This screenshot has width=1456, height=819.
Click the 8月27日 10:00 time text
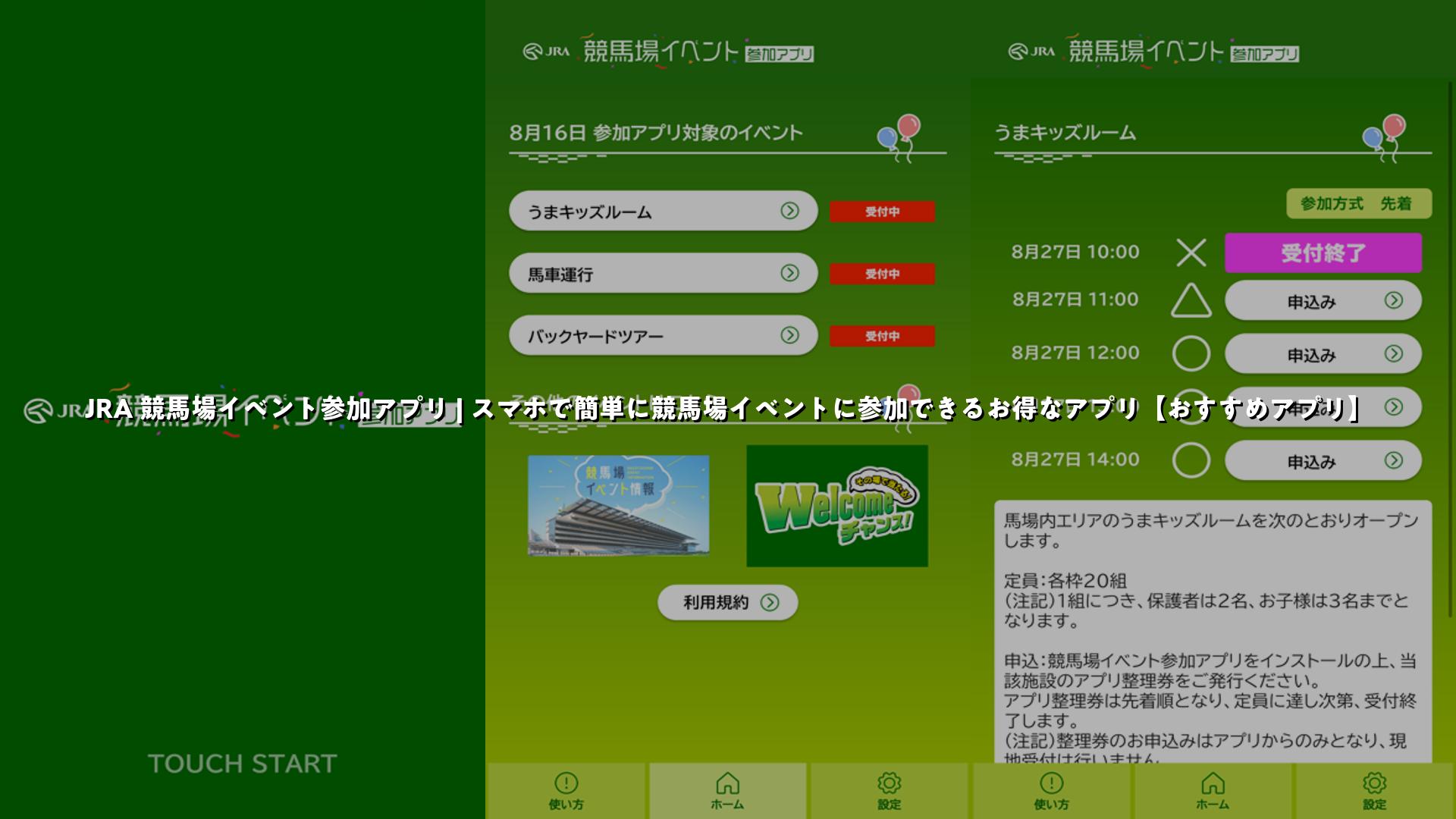(1075, 252)
